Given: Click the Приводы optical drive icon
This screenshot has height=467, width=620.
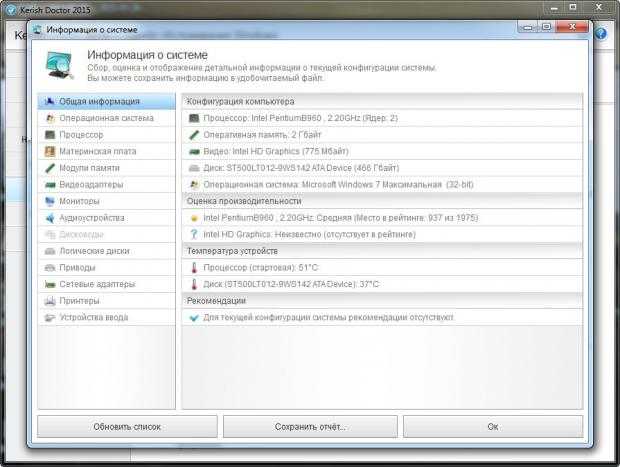Looking at the screenshot, I should [x=50, y=268].
